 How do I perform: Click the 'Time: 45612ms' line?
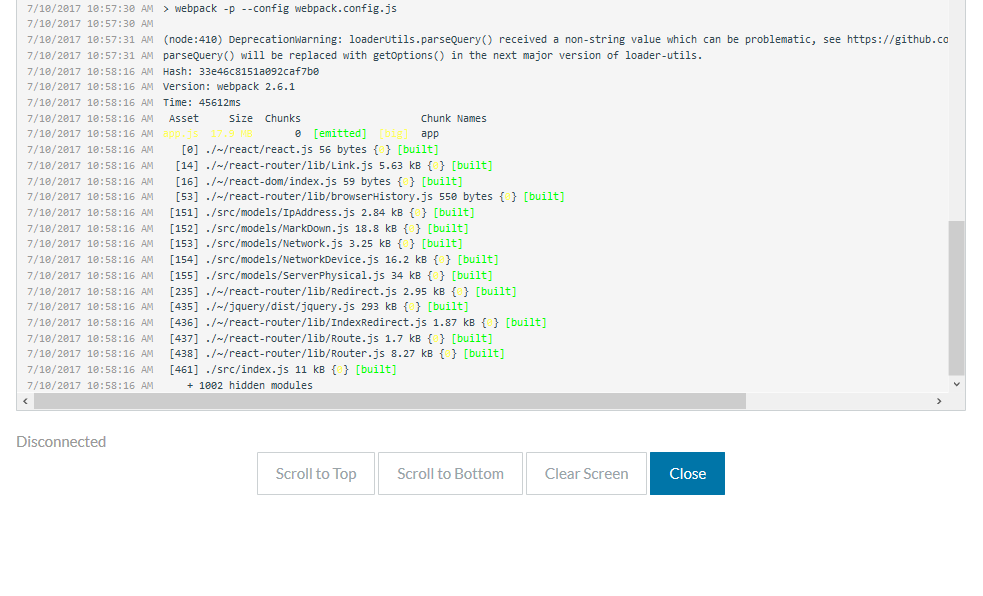(202, 103)
